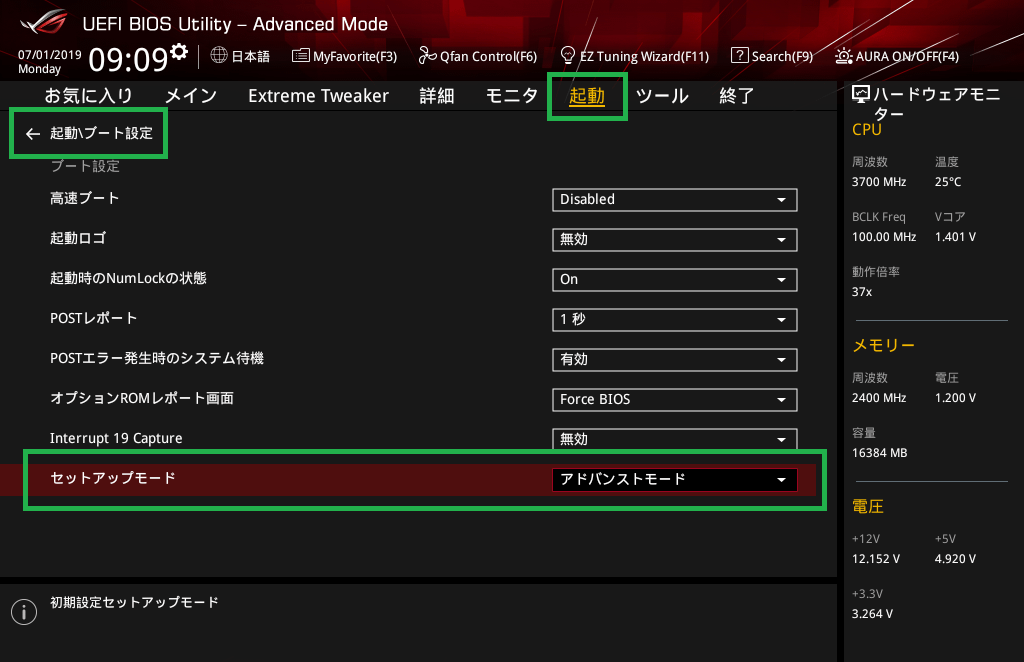Screen dimensions: 1024x662
Task: Toggle AURA ON/OFF(F4) lighting icon
Action: tap(844, 56)
